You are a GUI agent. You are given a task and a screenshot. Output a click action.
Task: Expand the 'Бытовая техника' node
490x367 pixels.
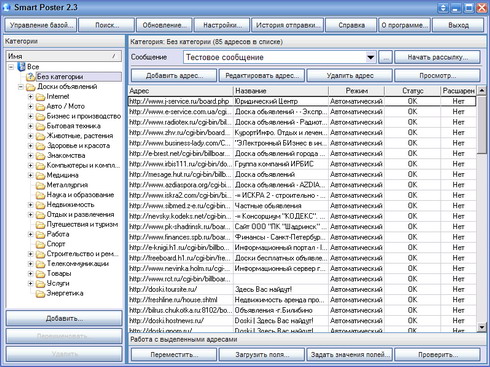pos(30,126)
